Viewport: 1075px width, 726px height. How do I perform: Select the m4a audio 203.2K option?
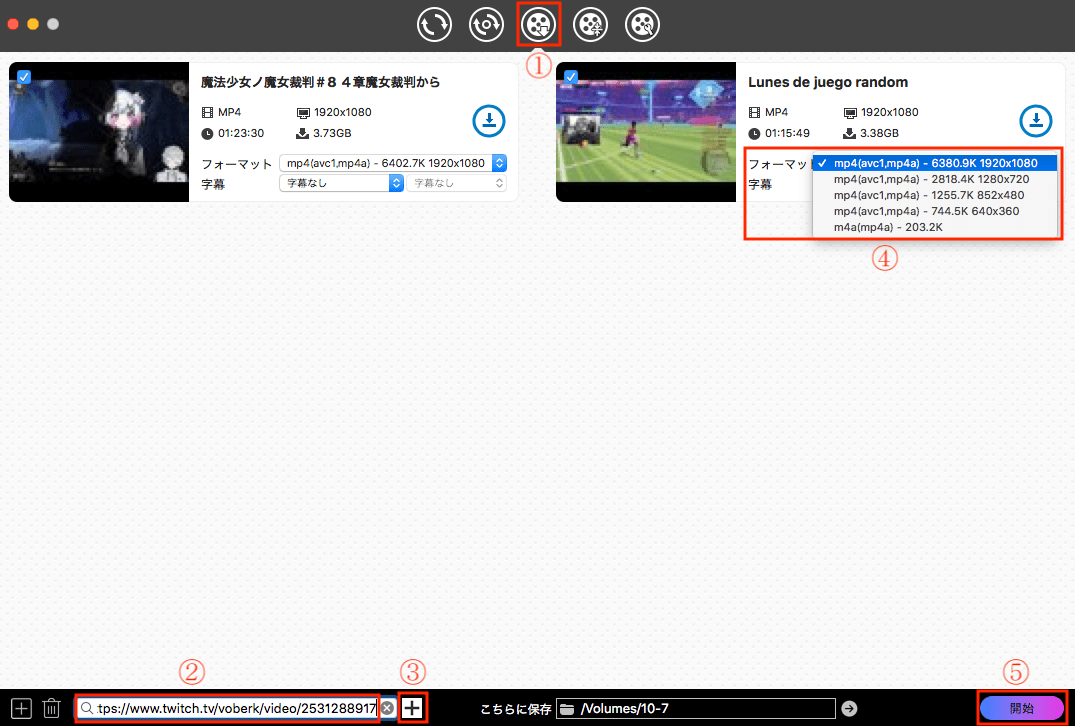coord(888,227)
